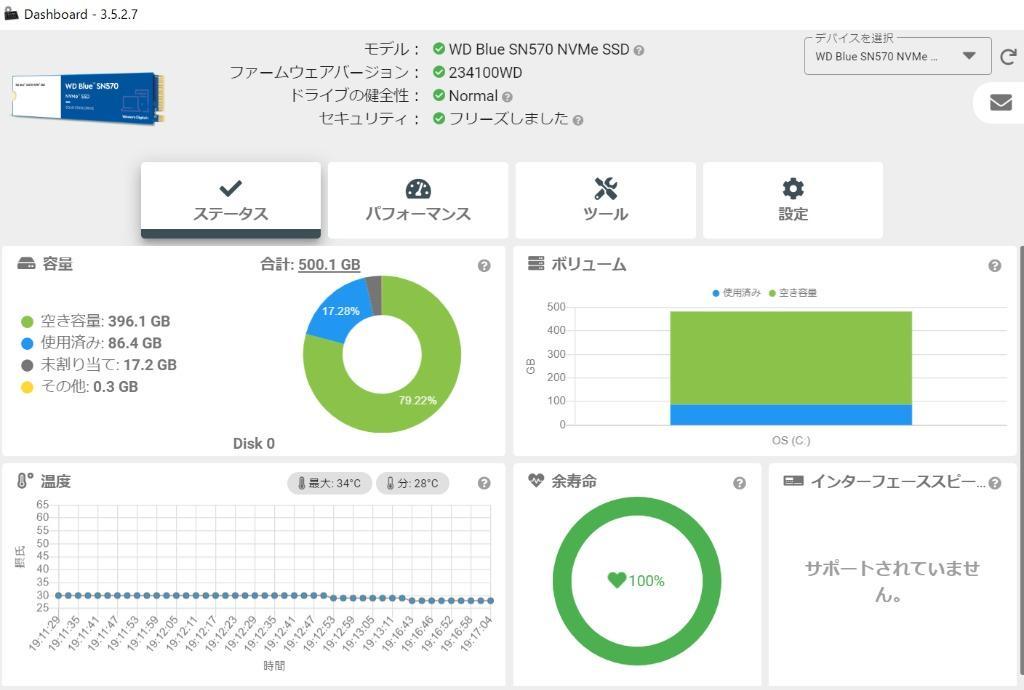Click help icon next to security status
This screenshot has width=1024, height=690.
point(577,120)
